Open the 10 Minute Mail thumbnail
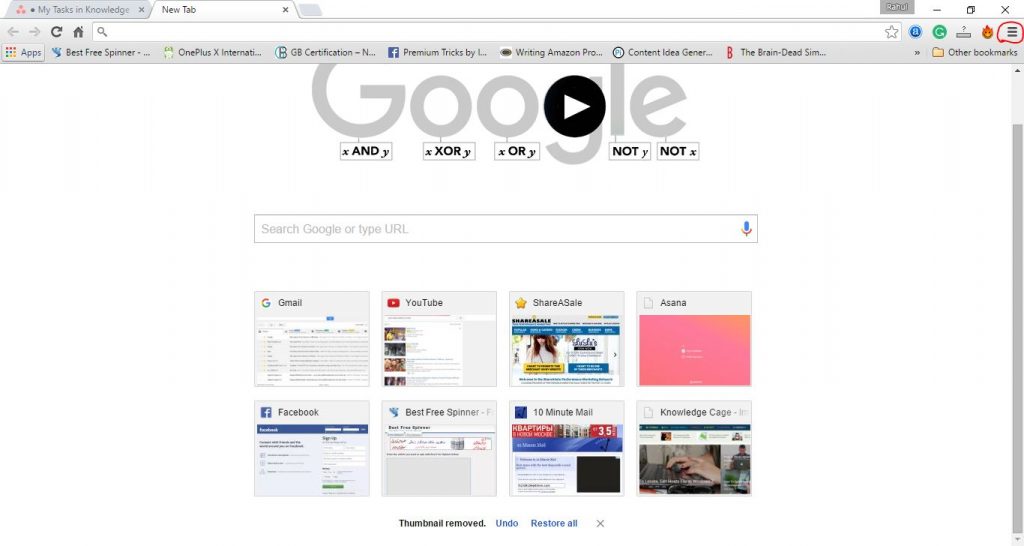Screen dimensions: 1024x546 [x=566, y=449]
